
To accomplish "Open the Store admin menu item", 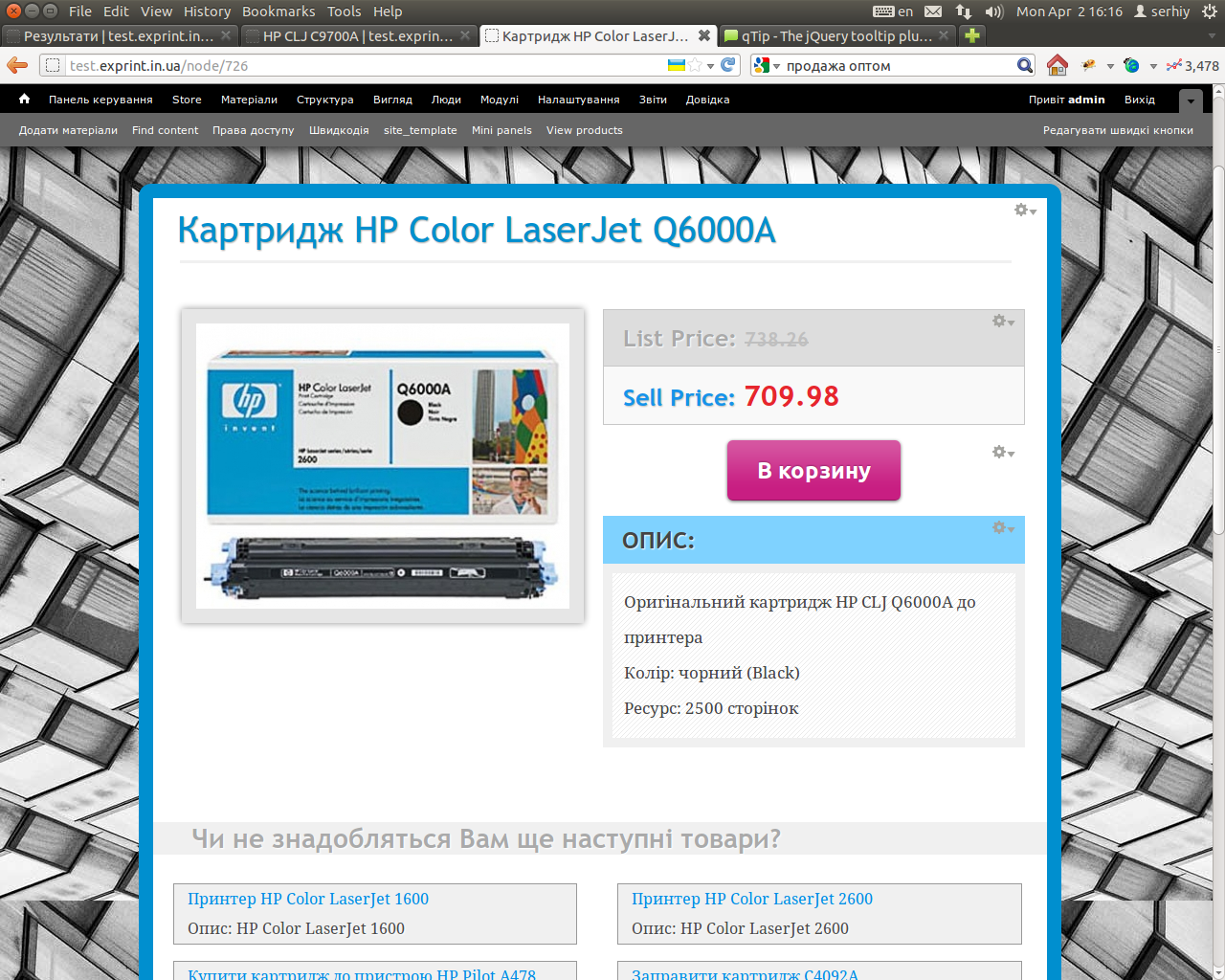I will 187,100.
